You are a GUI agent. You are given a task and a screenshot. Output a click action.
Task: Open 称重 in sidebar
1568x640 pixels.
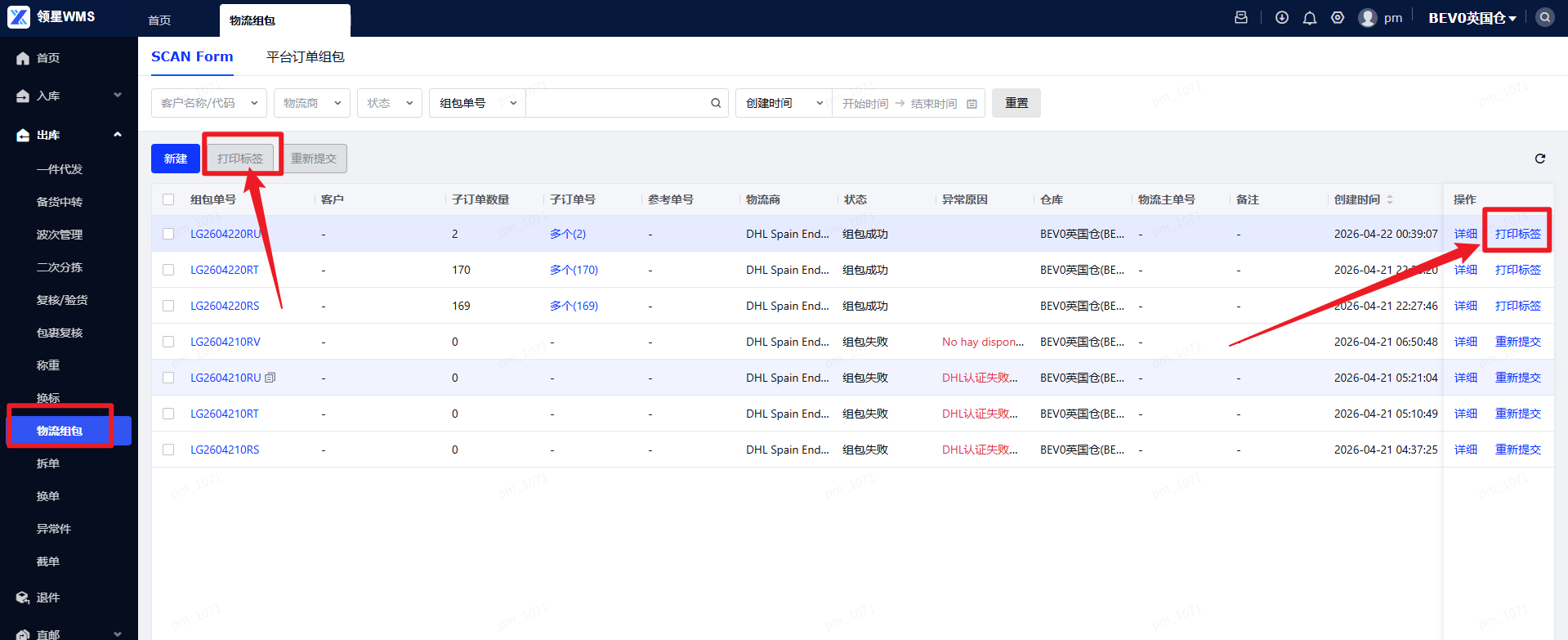48,365
